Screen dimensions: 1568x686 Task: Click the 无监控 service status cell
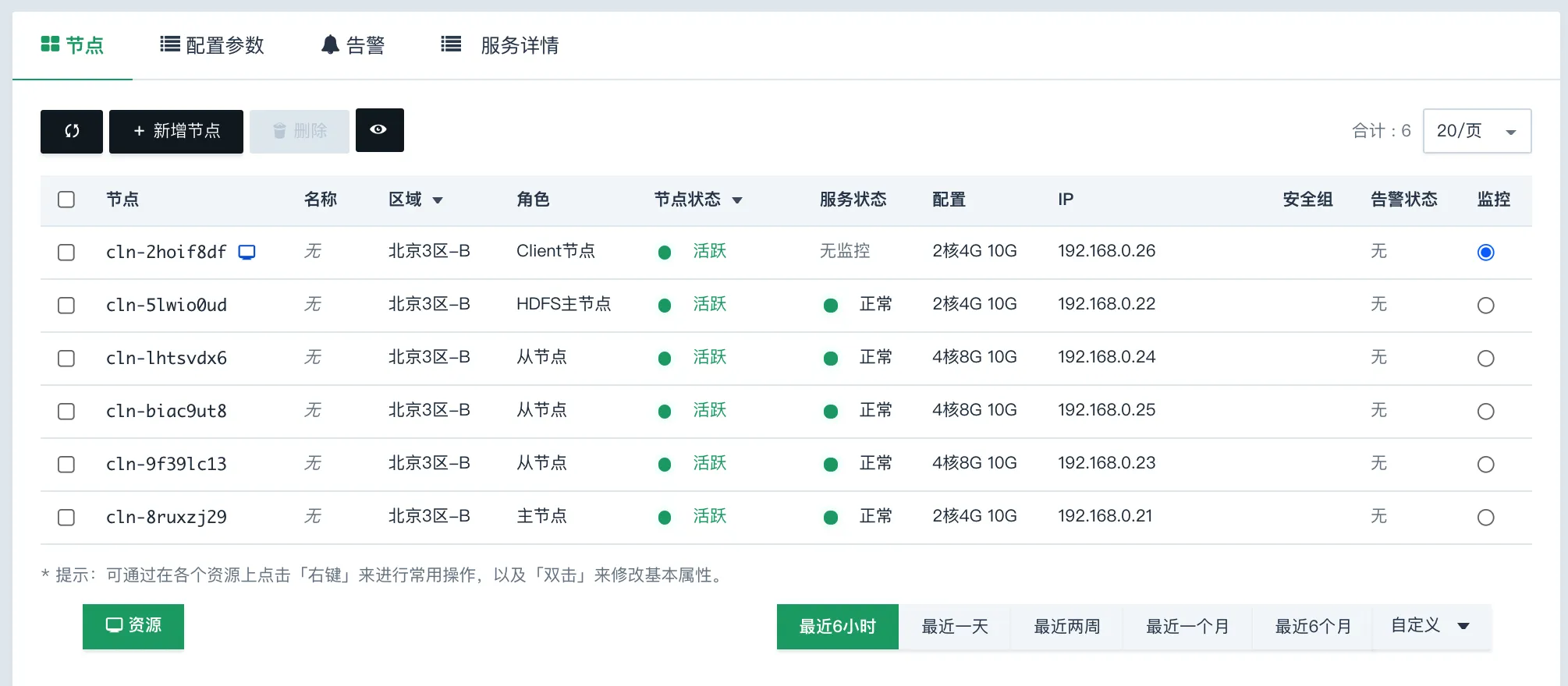pyautogui.click(x=845, y=251)
